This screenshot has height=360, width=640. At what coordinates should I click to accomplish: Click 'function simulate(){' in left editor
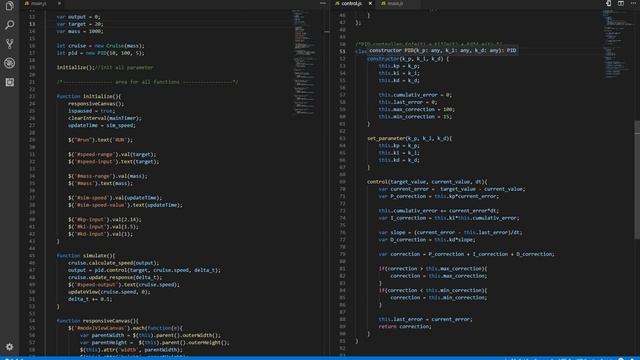[86, 256]
